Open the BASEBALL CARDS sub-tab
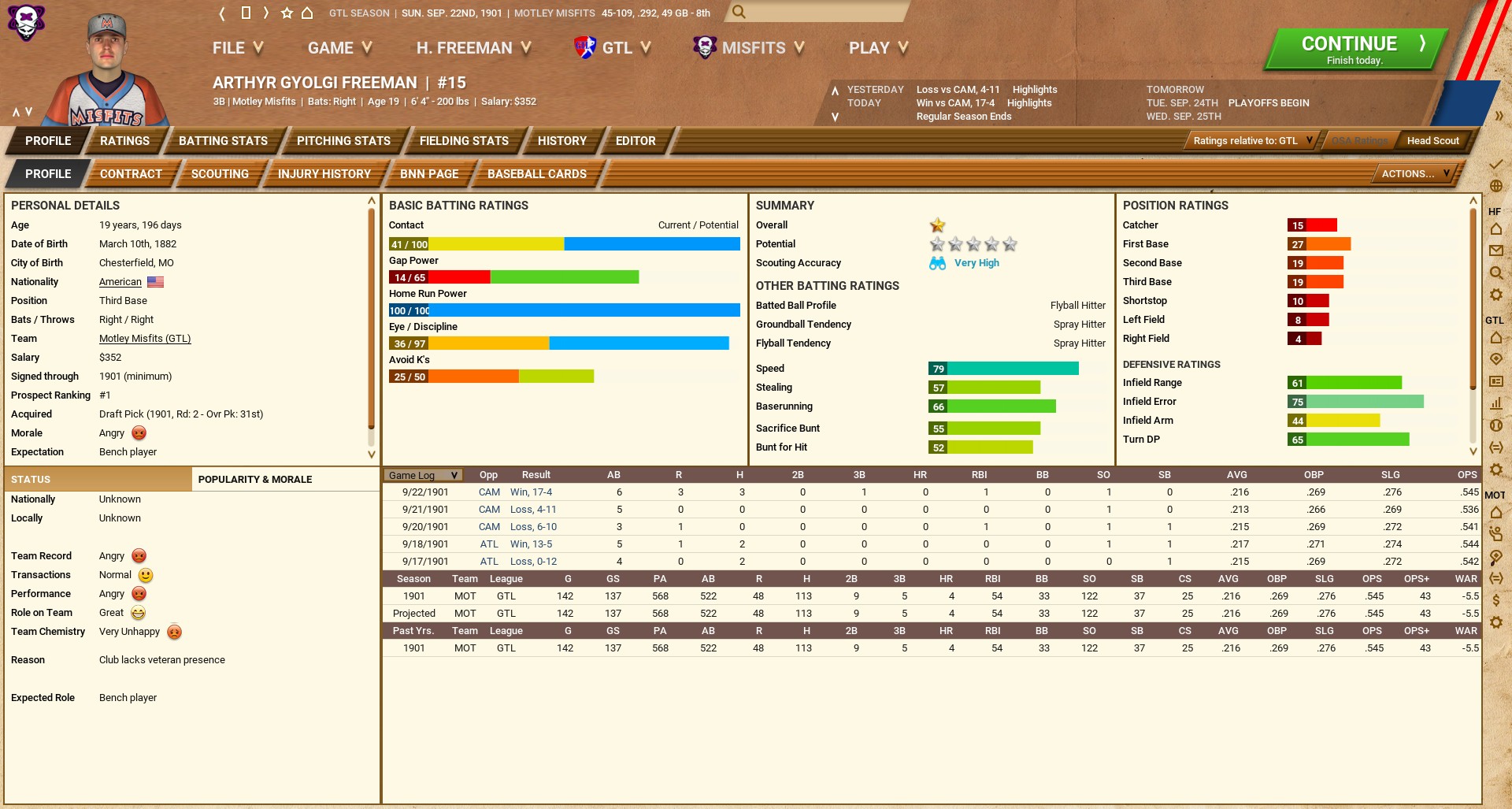 [537, 174]
